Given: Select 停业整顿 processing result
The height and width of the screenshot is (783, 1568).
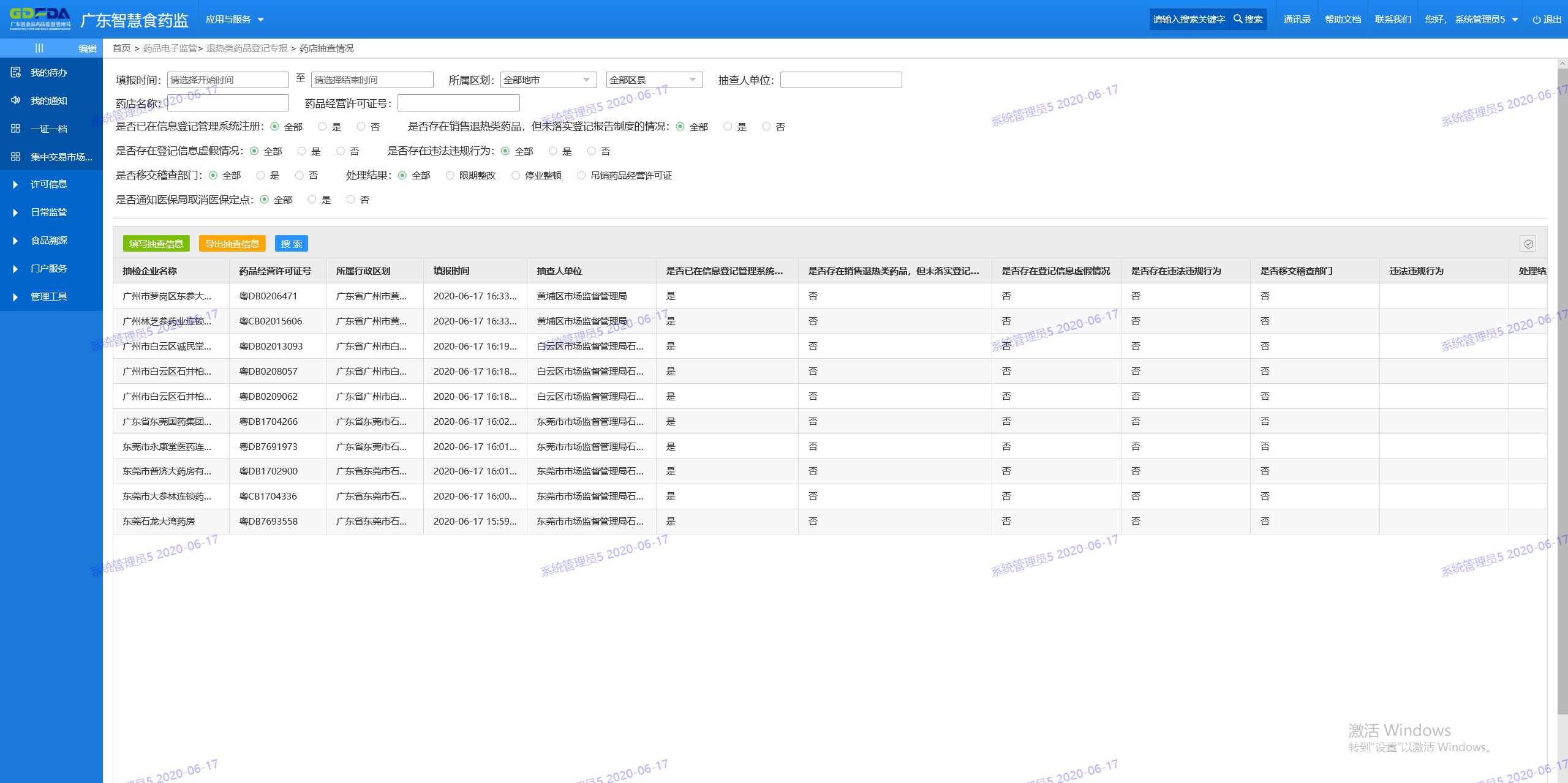Looking at the screenshot, I should tap(516, 176).
